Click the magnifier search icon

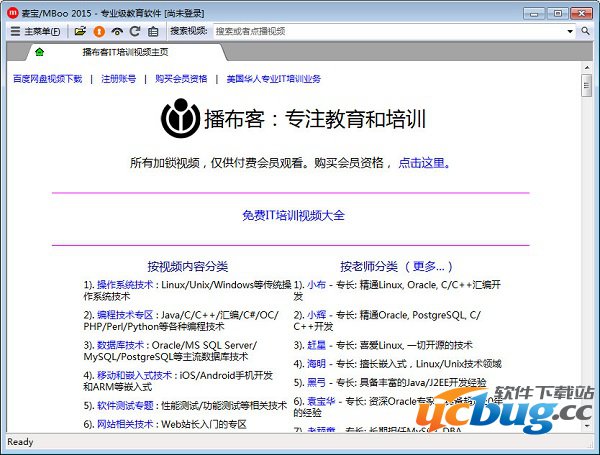click(x=585, y=31)
